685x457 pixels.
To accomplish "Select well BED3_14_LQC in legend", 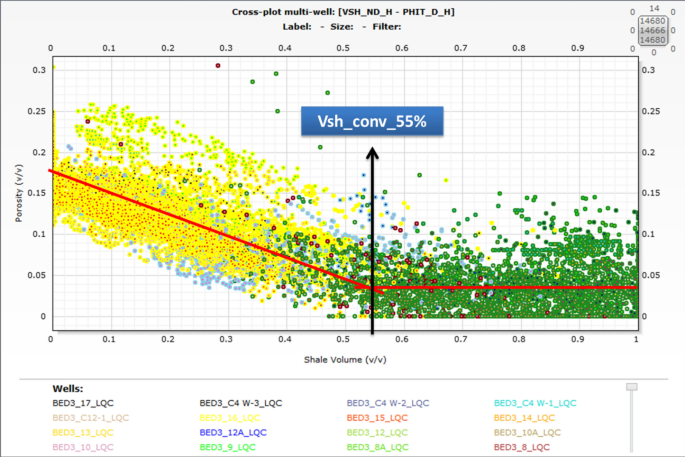I will (524, 418).
